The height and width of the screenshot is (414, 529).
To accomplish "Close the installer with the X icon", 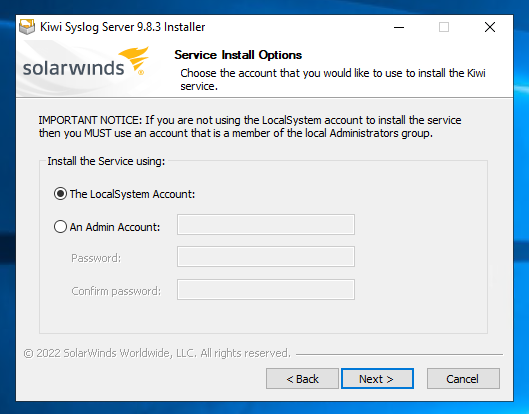I will pos(490,27).
